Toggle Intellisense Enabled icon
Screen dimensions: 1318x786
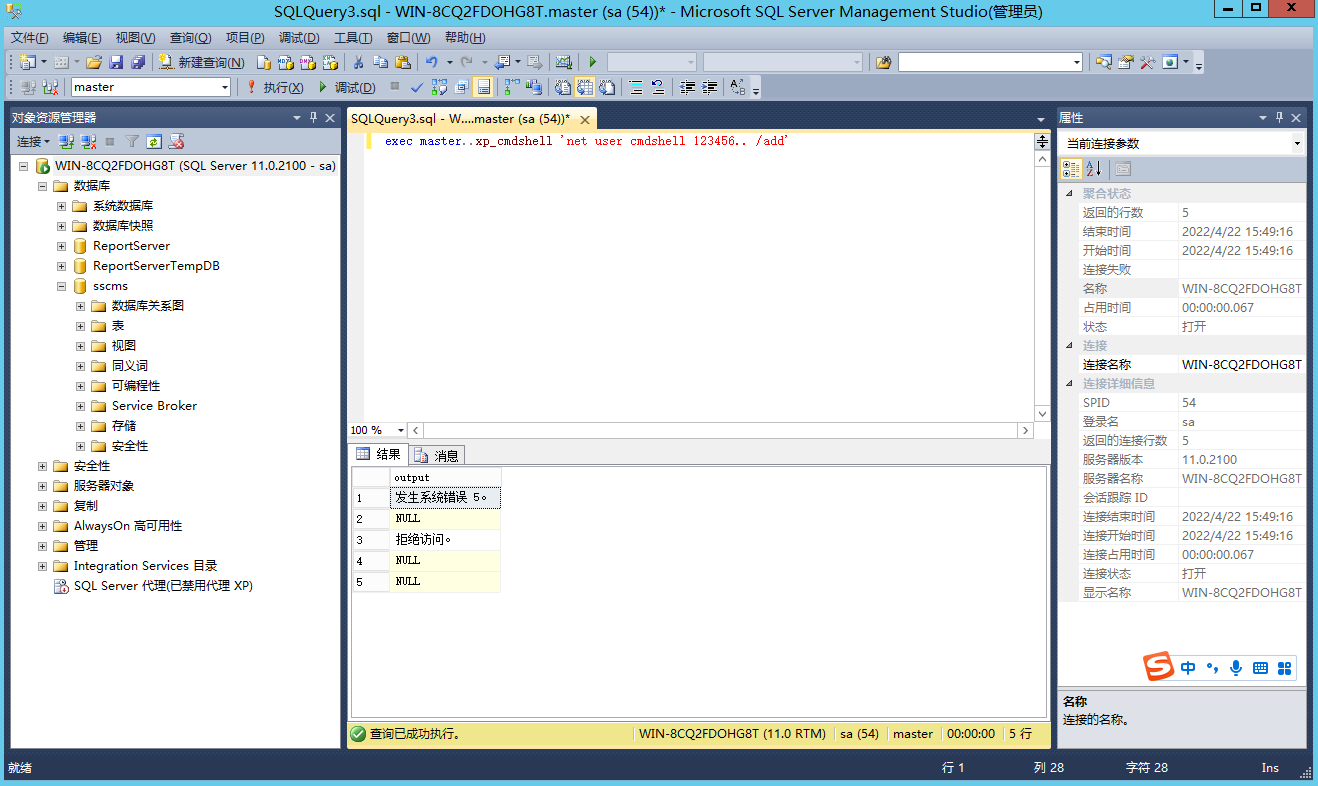pyautogui.click(x=484, y=87)
